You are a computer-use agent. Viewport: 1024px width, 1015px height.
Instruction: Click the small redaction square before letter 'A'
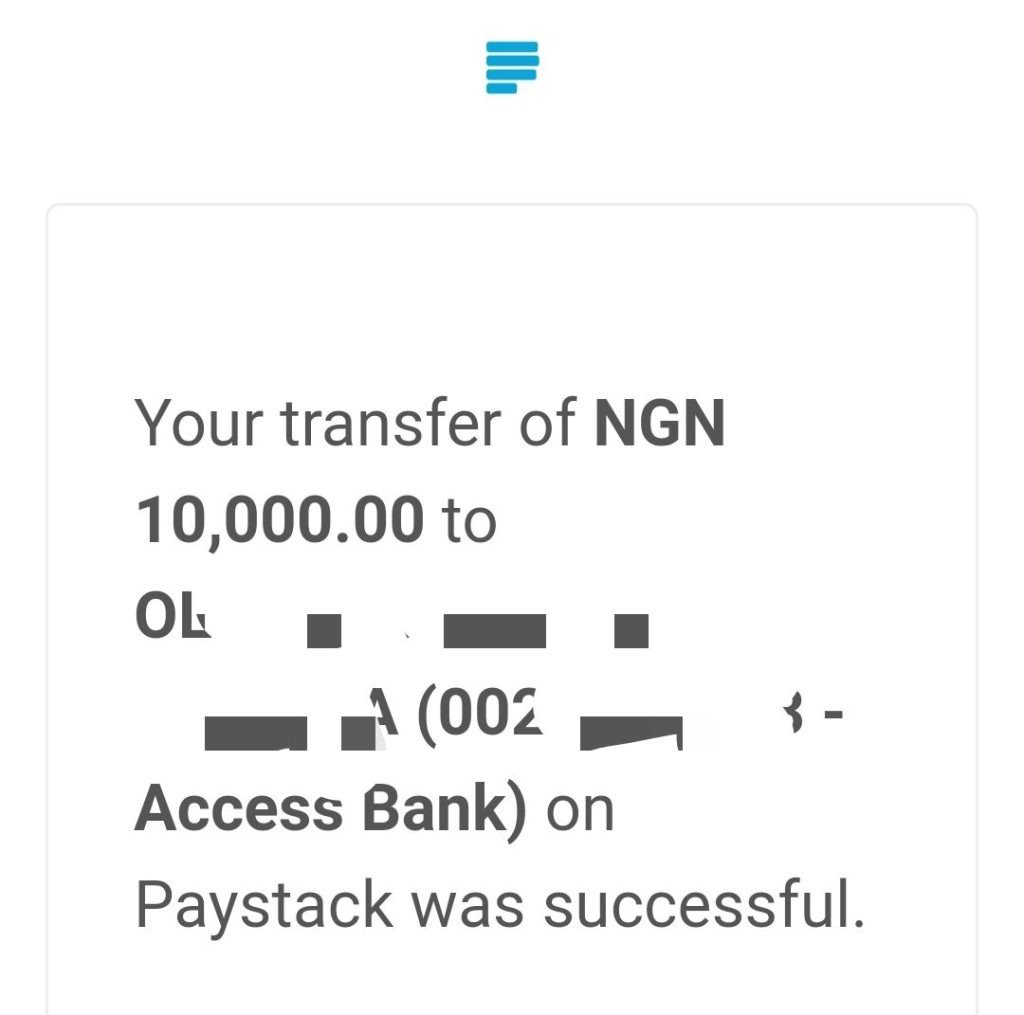359,733
